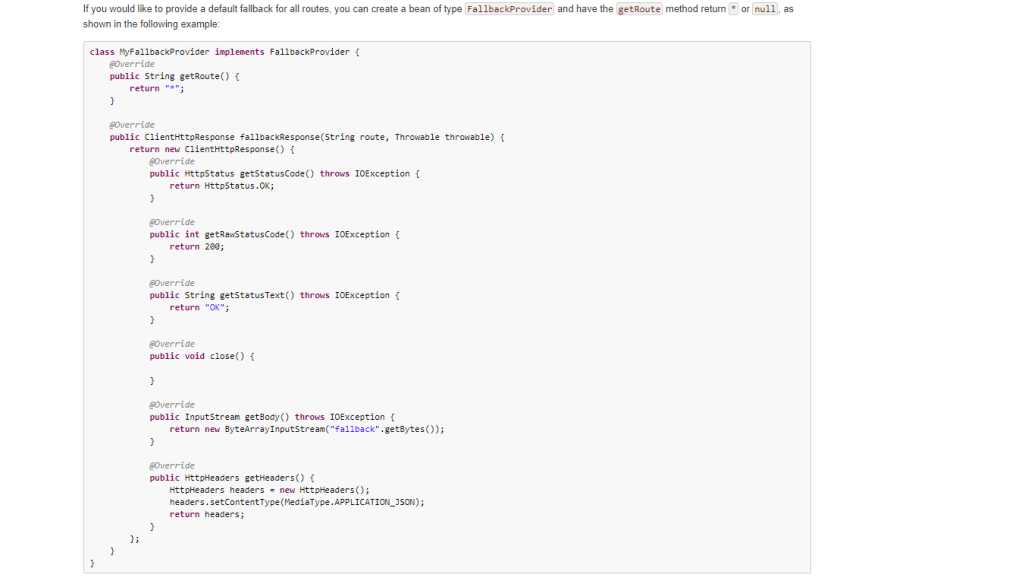
Task: Click the intro sentence 'shown in the following example:'
Action: 151,24
